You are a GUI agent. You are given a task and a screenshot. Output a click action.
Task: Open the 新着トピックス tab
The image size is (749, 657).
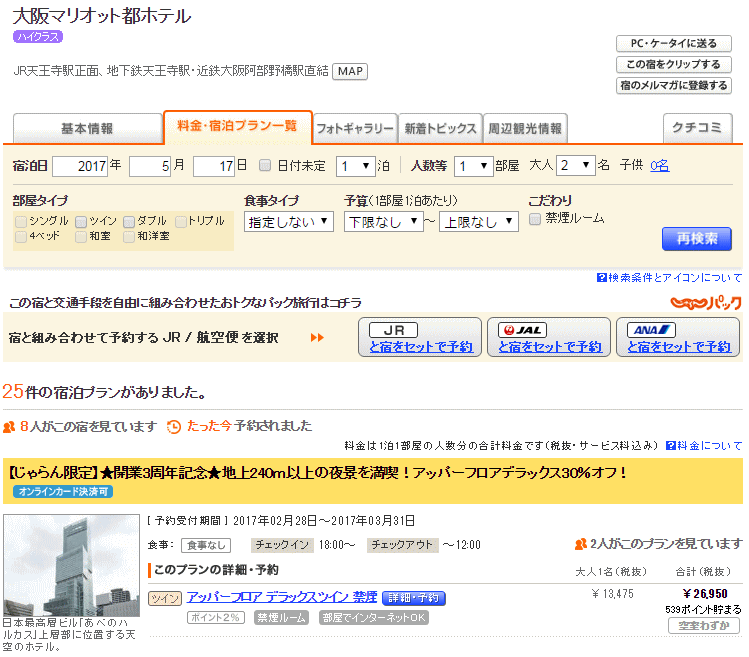tap(440, 128)
